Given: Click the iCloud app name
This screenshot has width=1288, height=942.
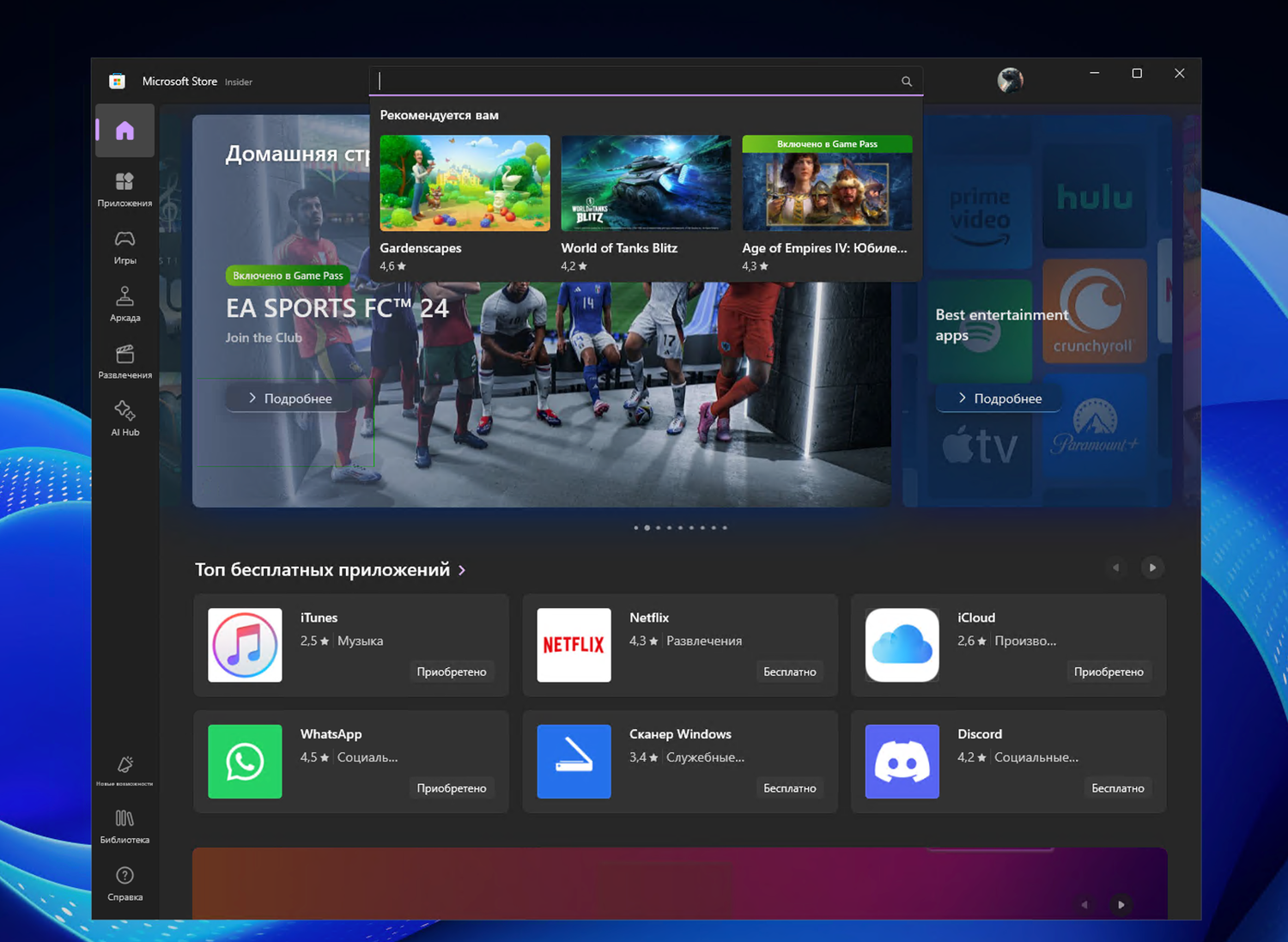Looking at the screenshot, I should 976,617.
